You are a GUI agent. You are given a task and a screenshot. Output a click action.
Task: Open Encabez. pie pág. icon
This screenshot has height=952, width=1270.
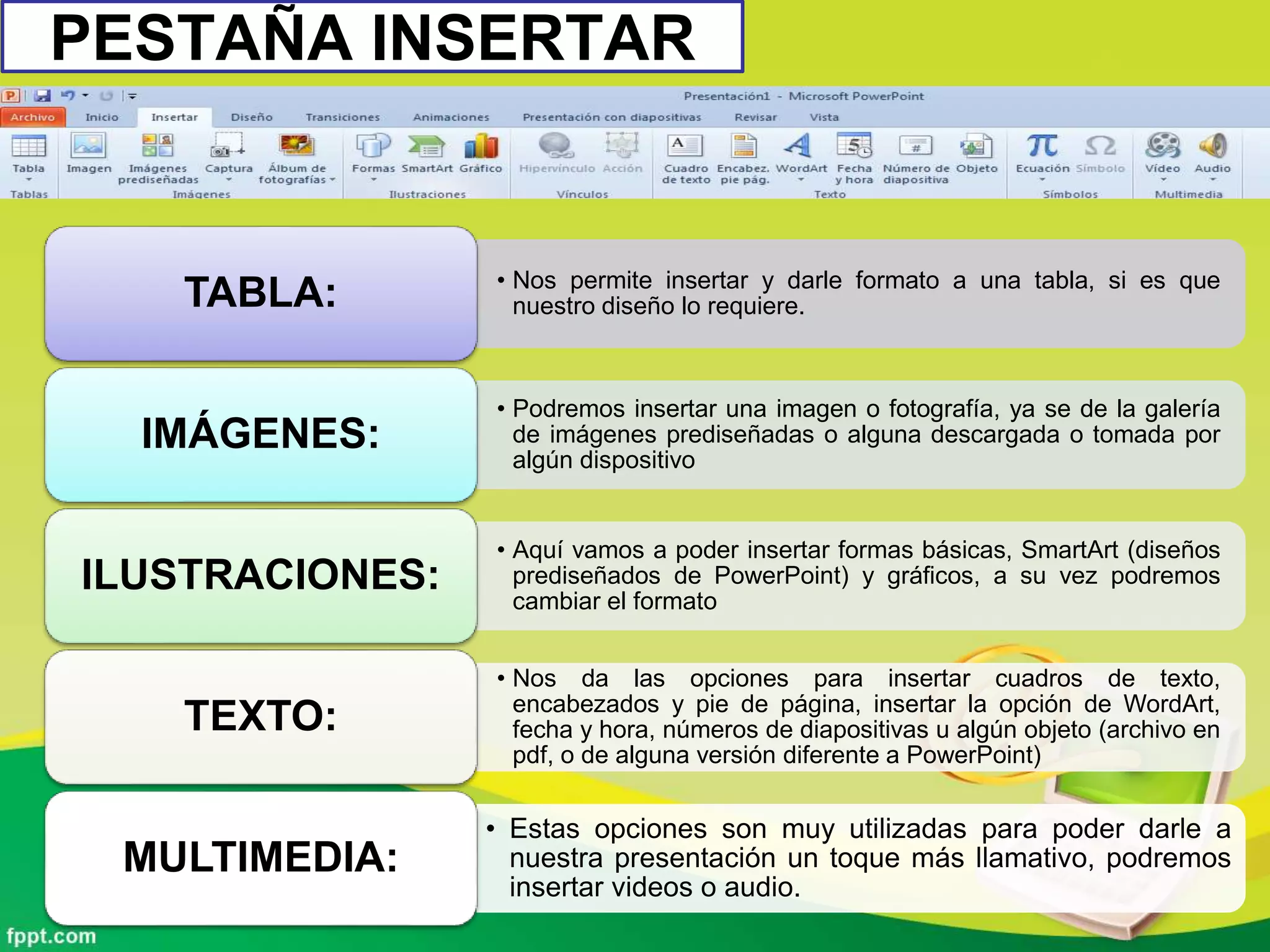point(744,146)
